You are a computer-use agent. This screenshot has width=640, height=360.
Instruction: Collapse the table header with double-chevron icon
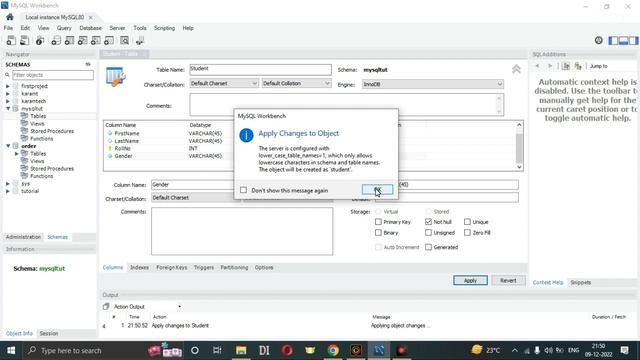[x=516, y=69]
